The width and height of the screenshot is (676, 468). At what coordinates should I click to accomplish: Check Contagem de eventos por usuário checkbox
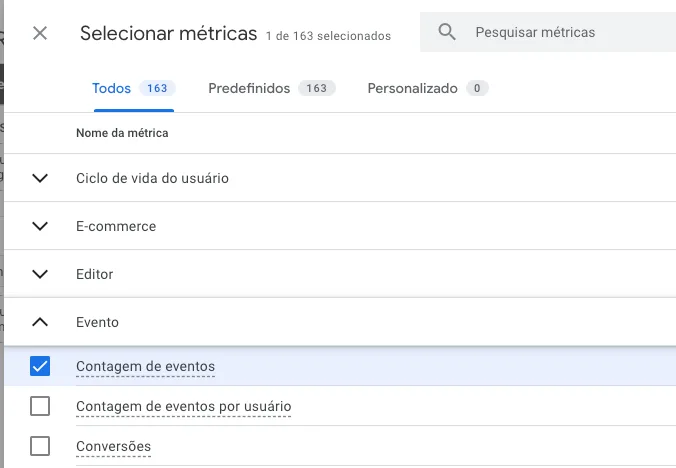click(x=40, y=406)
